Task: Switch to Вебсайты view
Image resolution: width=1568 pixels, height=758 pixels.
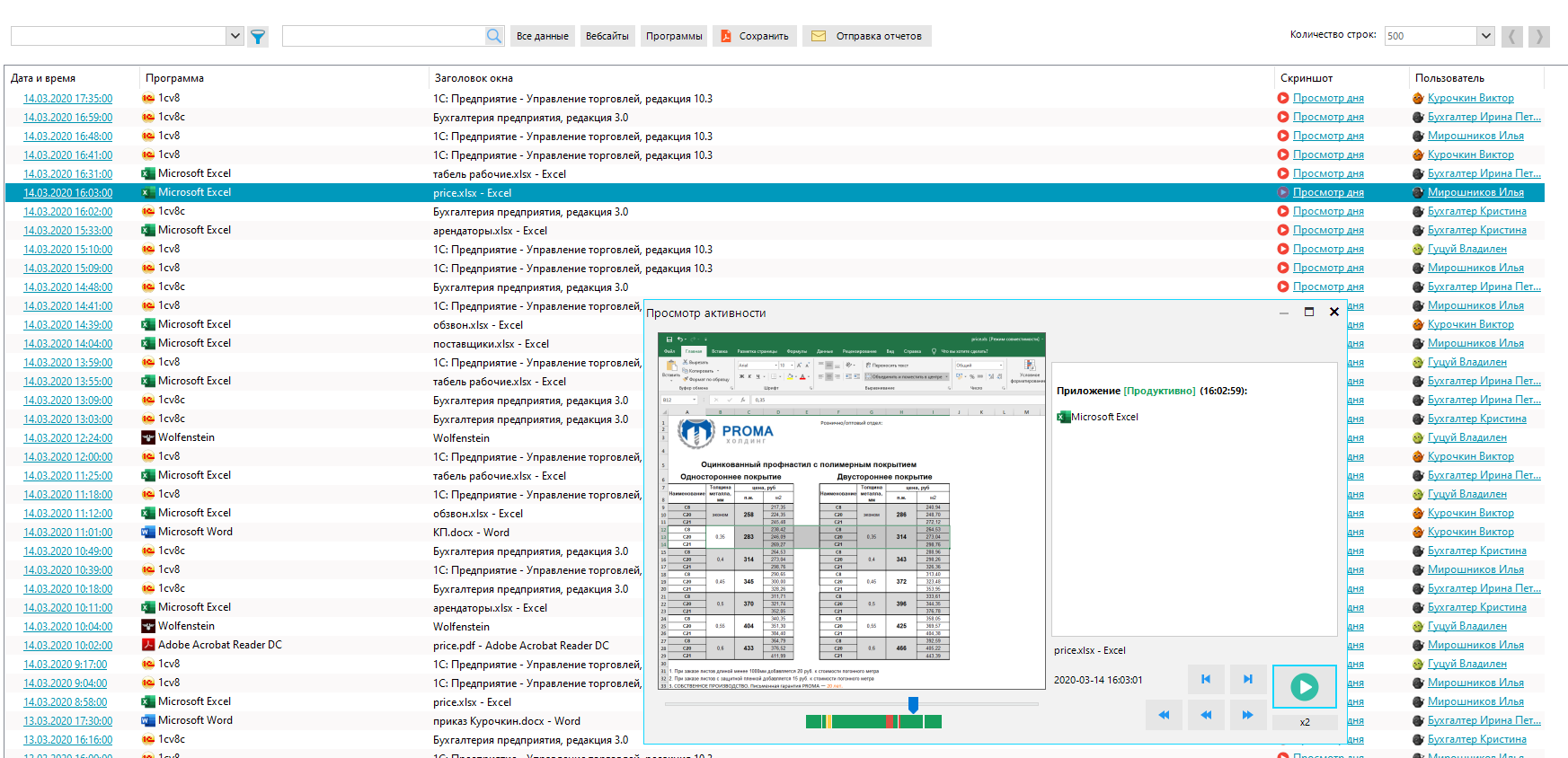Action: (x=607, y=36)
